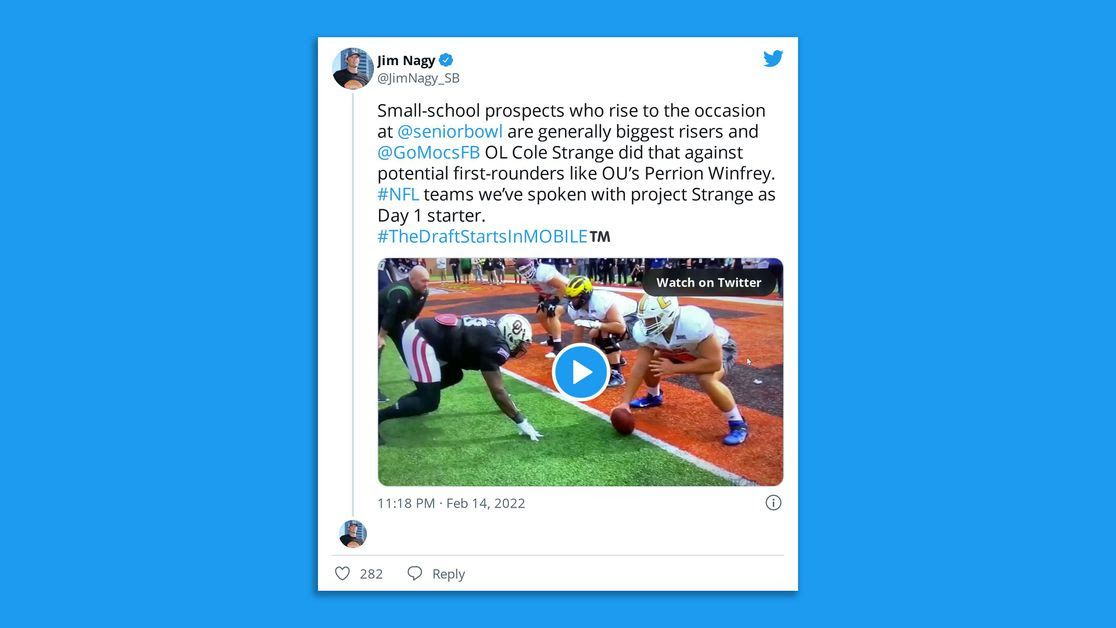Image resolution: width=1116 pixels, height=628 pixels.
Task: Click the #NFL hashtag
Action: (398, 194)
